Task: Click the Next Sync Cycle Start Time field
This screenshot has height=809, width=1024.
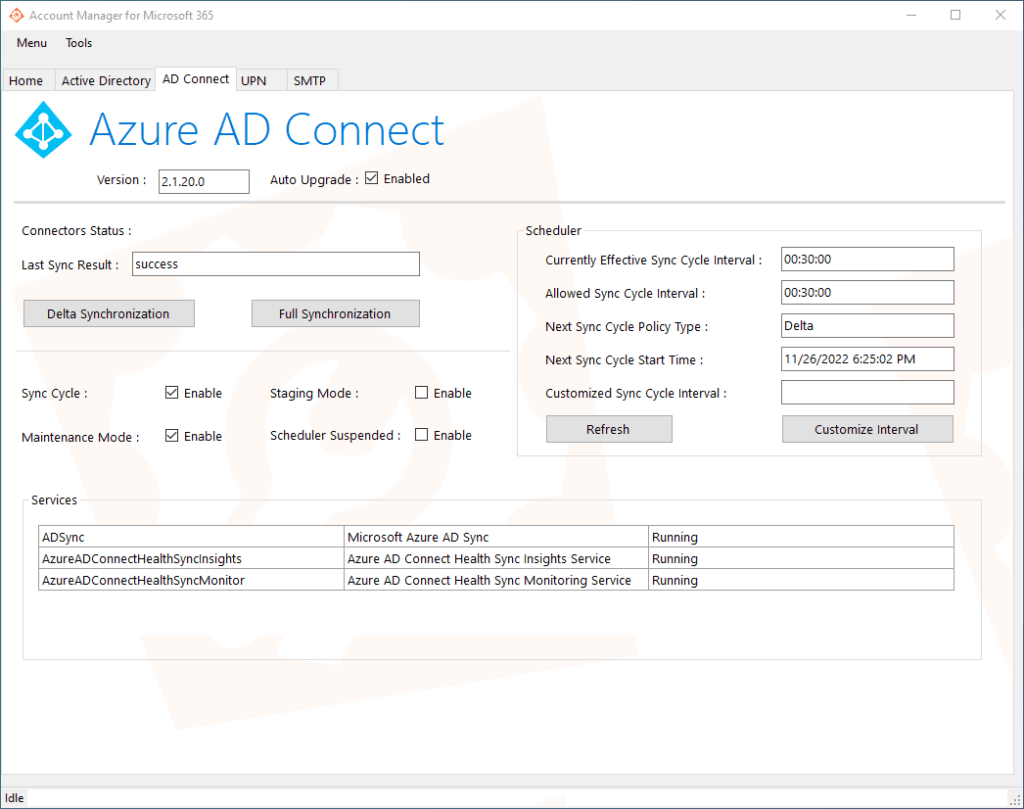Action: [867, 359]
